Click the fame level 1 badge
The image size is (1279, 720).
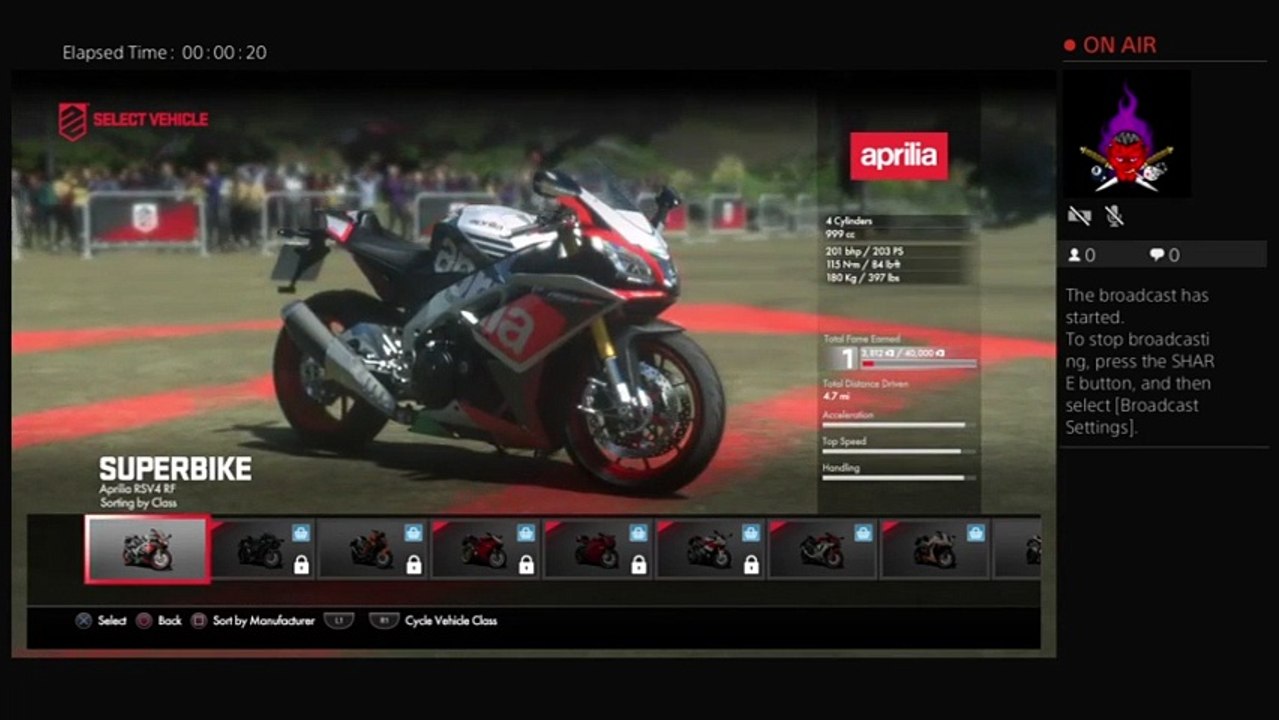coord(840,359)
